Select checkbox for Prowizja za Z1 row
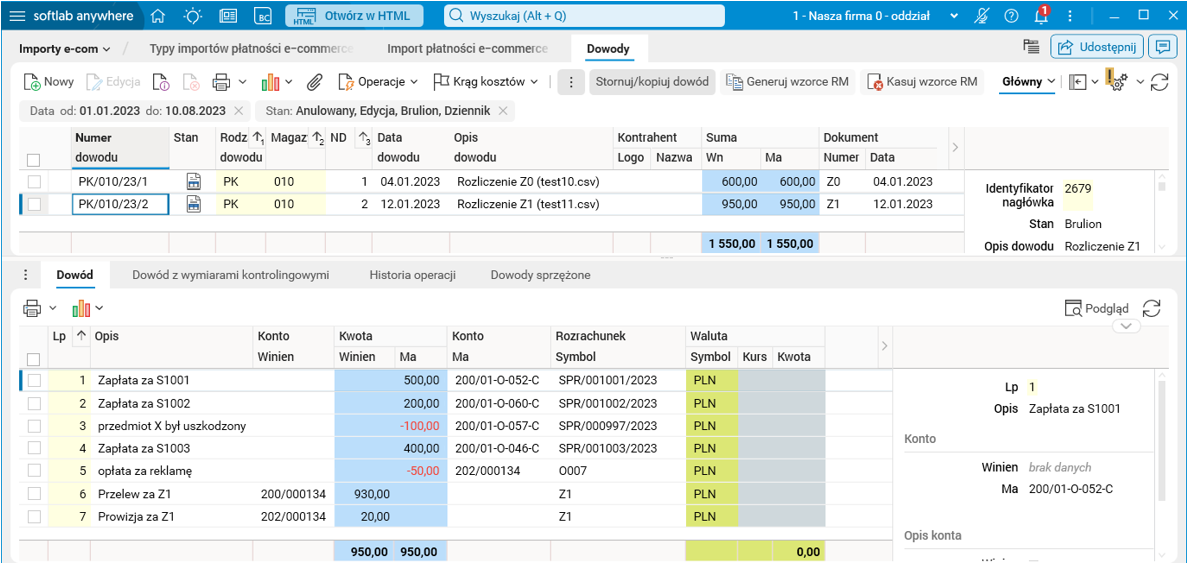This screenshot has width=1187, height=563. (34, 517)
